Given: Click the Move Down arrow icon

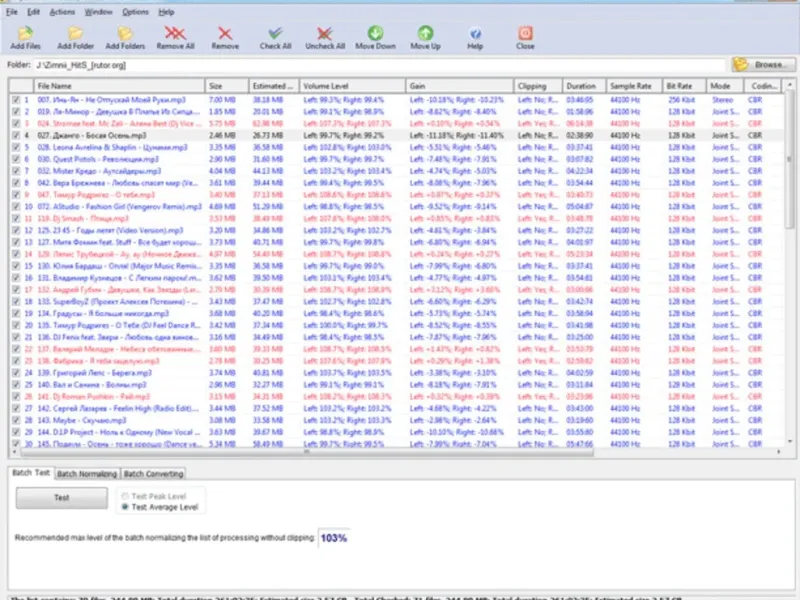Looking at the screenshot, I should (376, 33).
